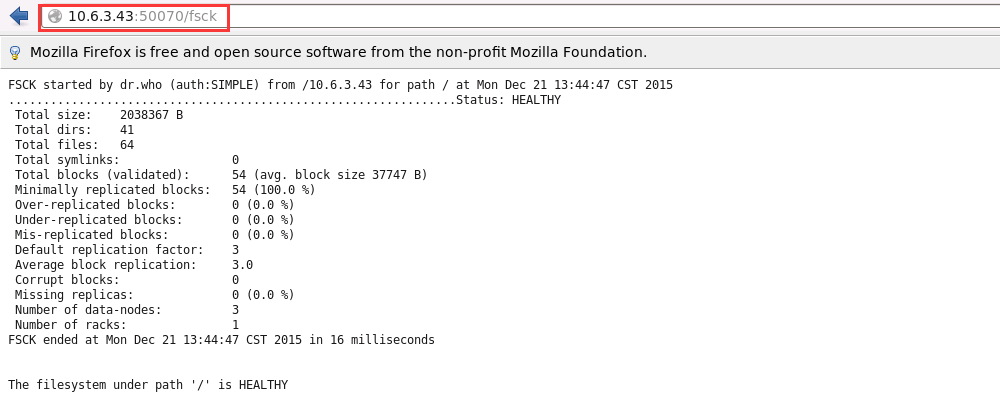This screenshot has height=401, width=1000.
Task: Click the 'Average block replication' value 3.0
Action: click(242, 265)
